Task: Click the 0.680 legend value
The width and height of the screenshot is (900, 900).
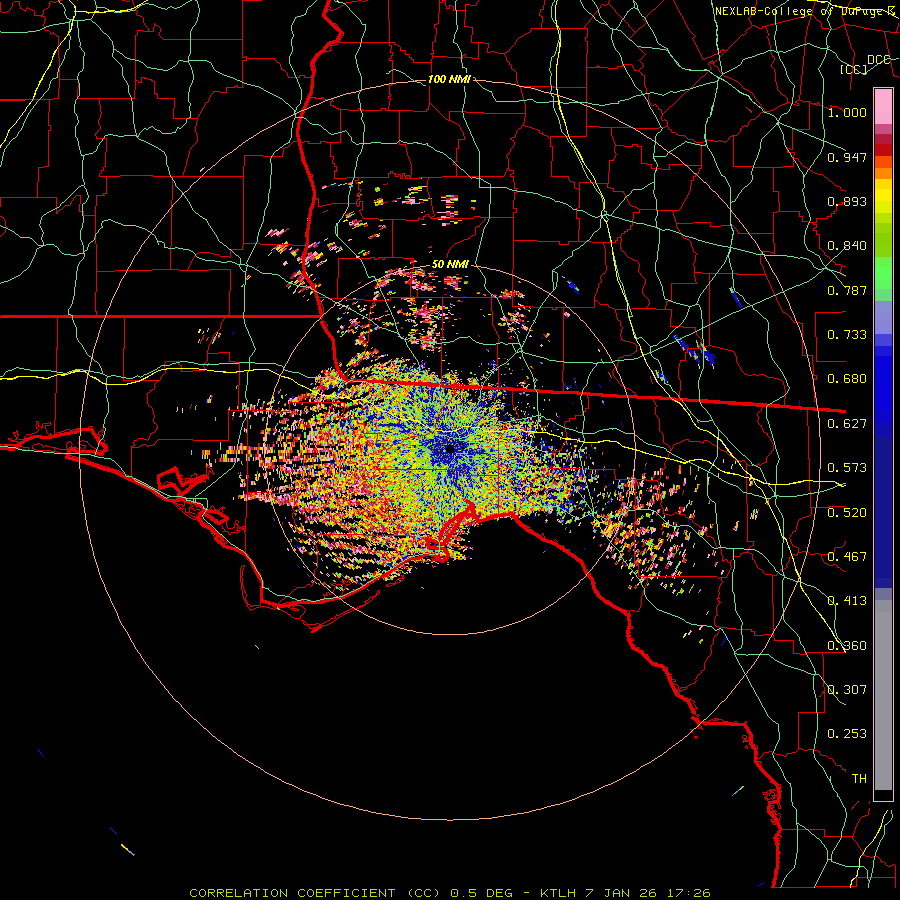Action: click(x=847, y=379)
